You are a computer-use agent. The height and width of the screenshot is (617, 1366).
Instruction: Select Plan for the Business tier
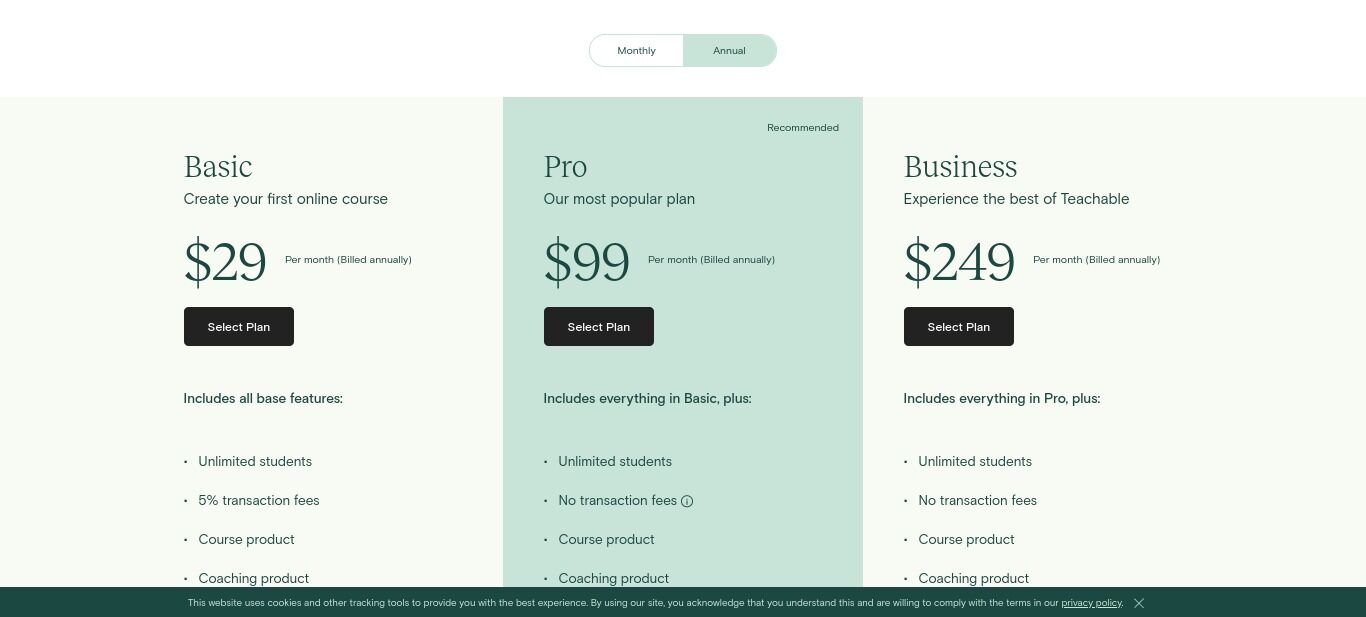(959, 327)
